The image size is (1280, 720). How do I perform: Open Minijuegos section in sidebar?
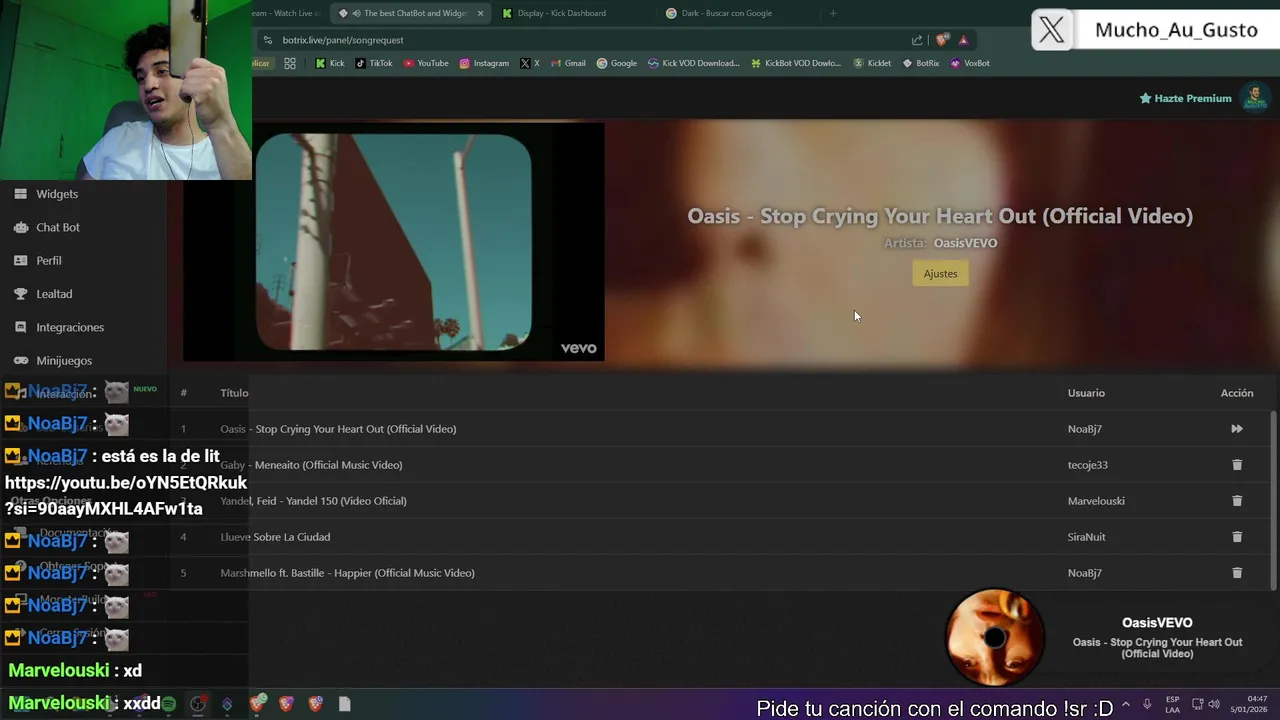[64, 360]
